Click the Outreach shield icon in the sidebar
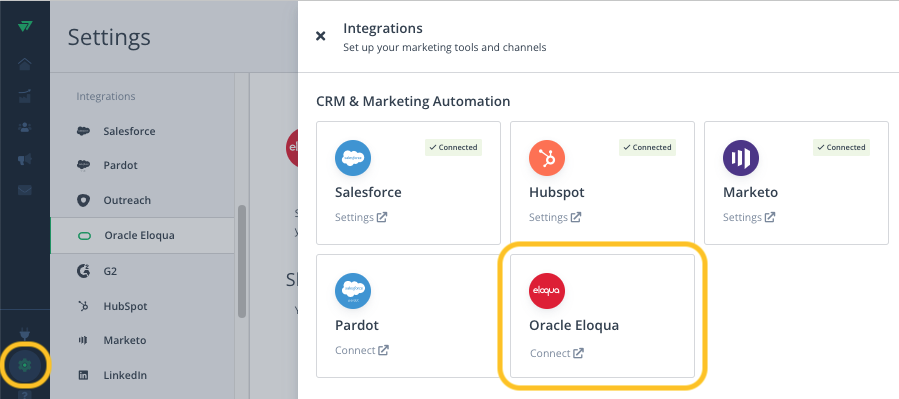Viewport: 899px width, 399px height. (x=83, y=200)
